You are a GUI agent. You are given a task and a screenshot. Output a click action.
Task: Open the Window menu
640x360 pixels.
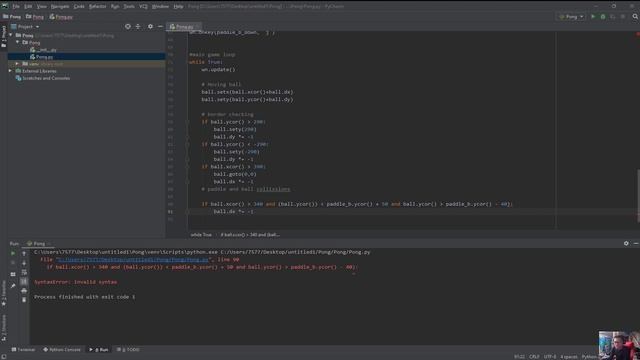tap(160, 7)
